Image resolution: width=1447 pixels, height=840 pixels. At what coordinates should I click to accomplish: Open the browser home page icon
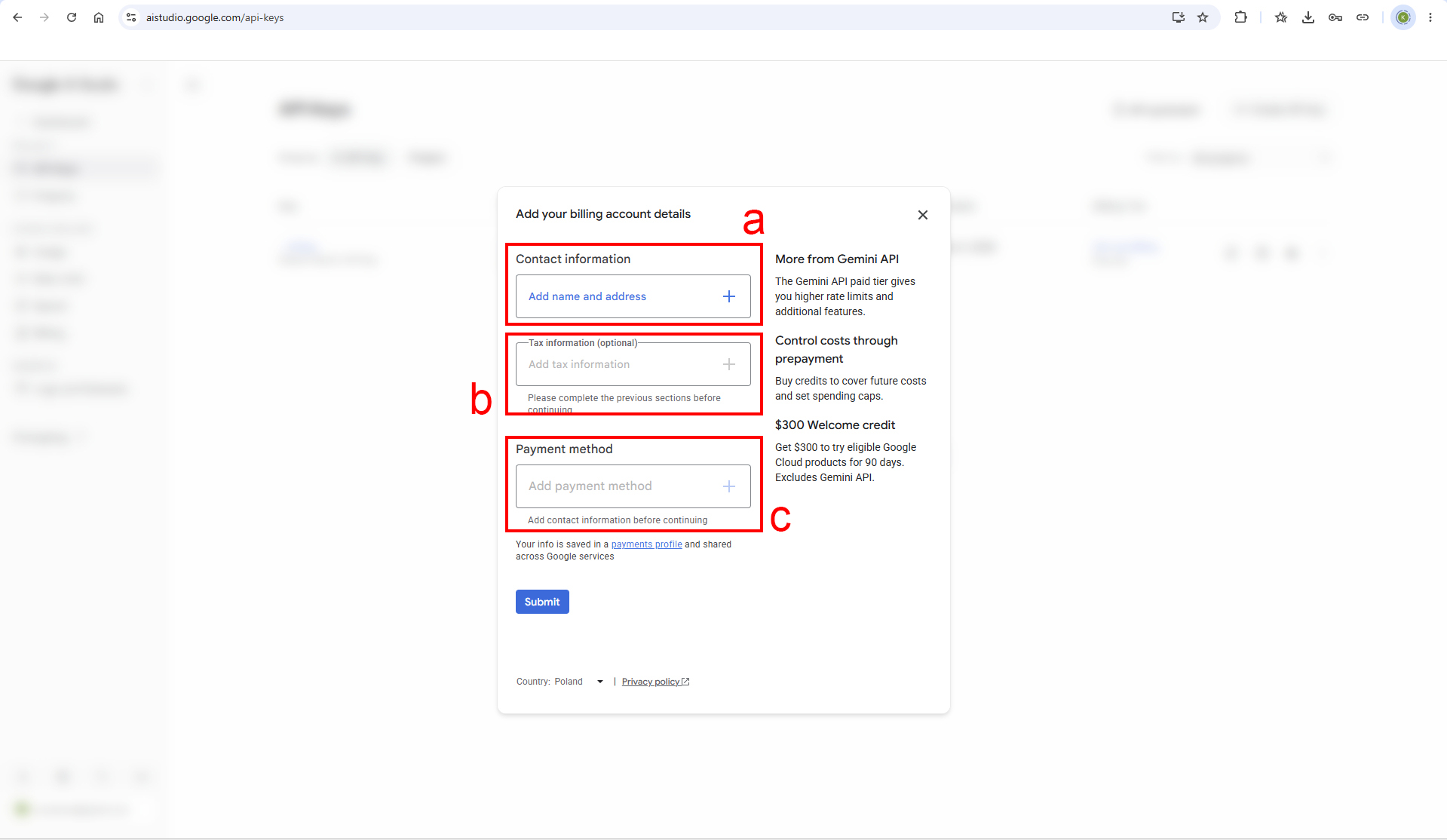99,17
